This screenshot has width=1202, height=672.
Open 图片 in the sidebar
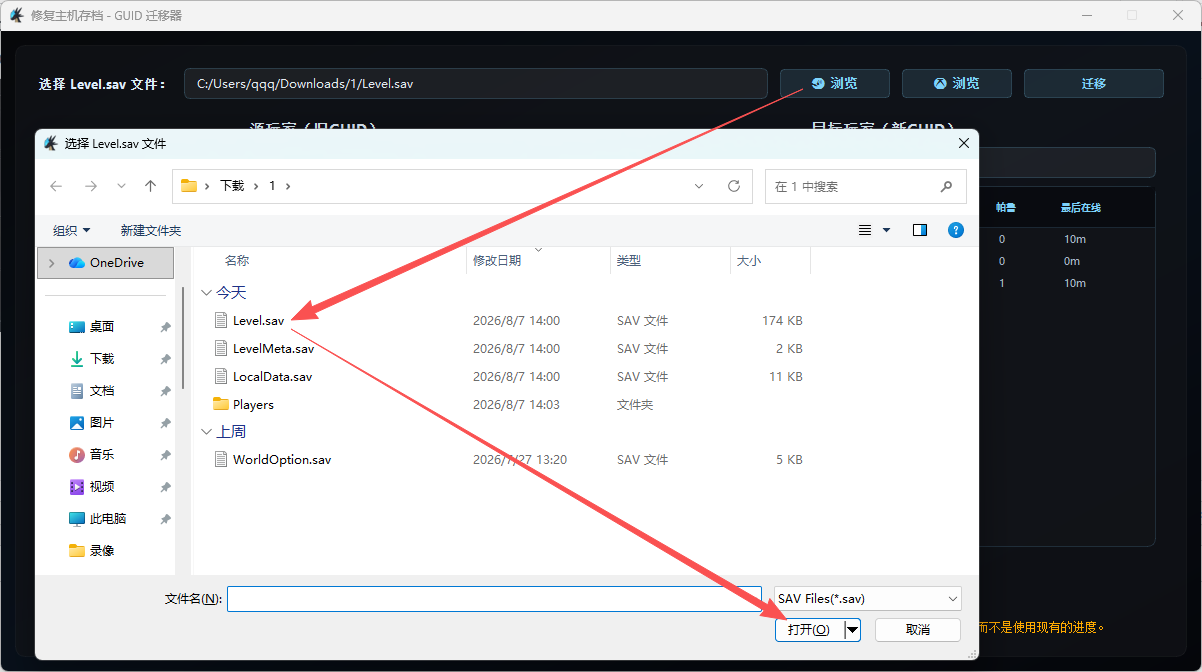pos(102,423)
